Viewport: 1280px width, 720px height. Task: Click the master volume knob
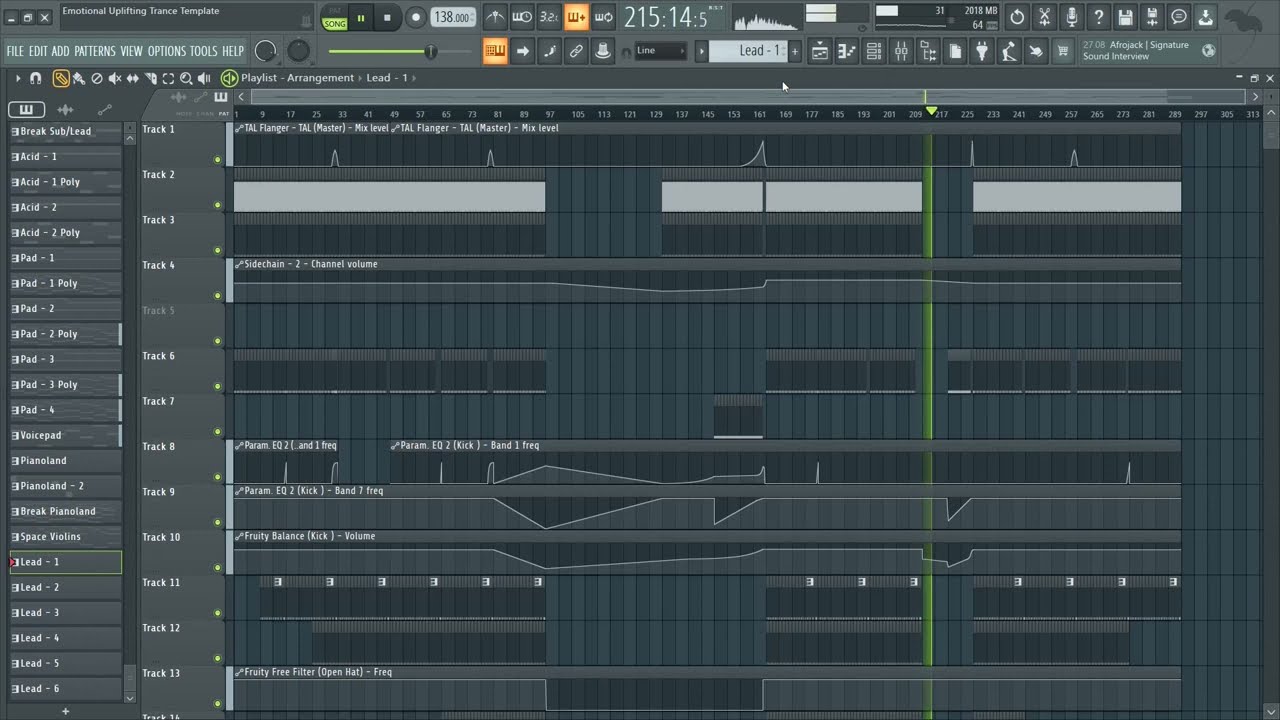tap(266, 51)
